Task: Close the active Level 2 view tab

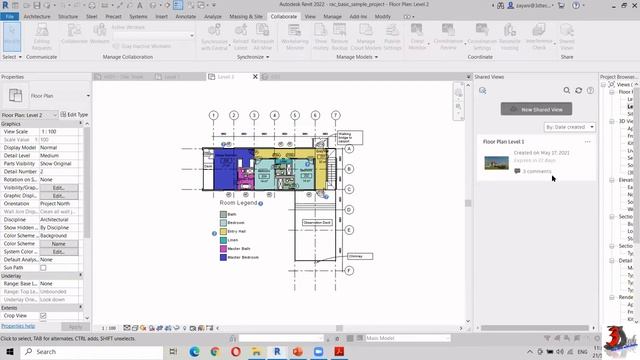Action: tap(255, 77)
